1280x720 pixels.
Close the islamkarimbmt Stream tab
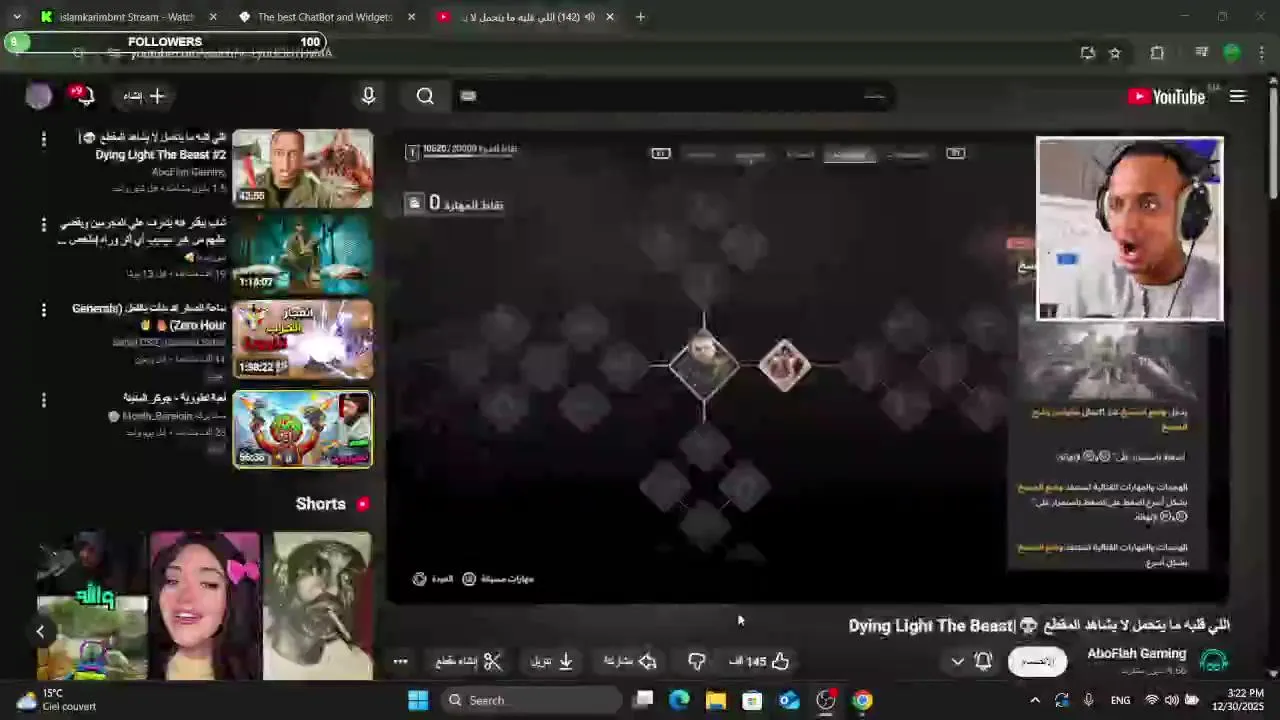coord(213,17)
